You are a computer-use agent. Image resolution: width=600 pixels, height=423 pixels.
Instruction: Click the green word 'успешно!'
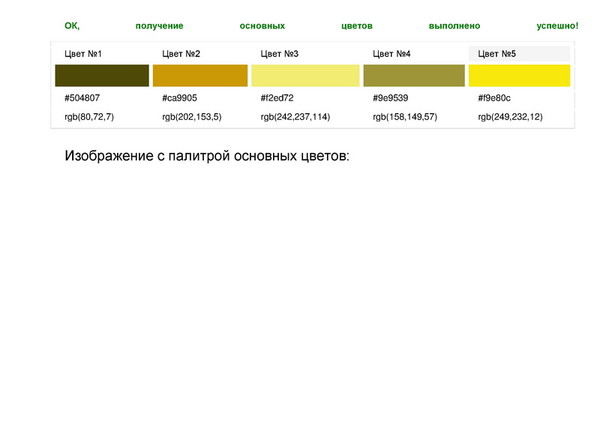point(558,26)
